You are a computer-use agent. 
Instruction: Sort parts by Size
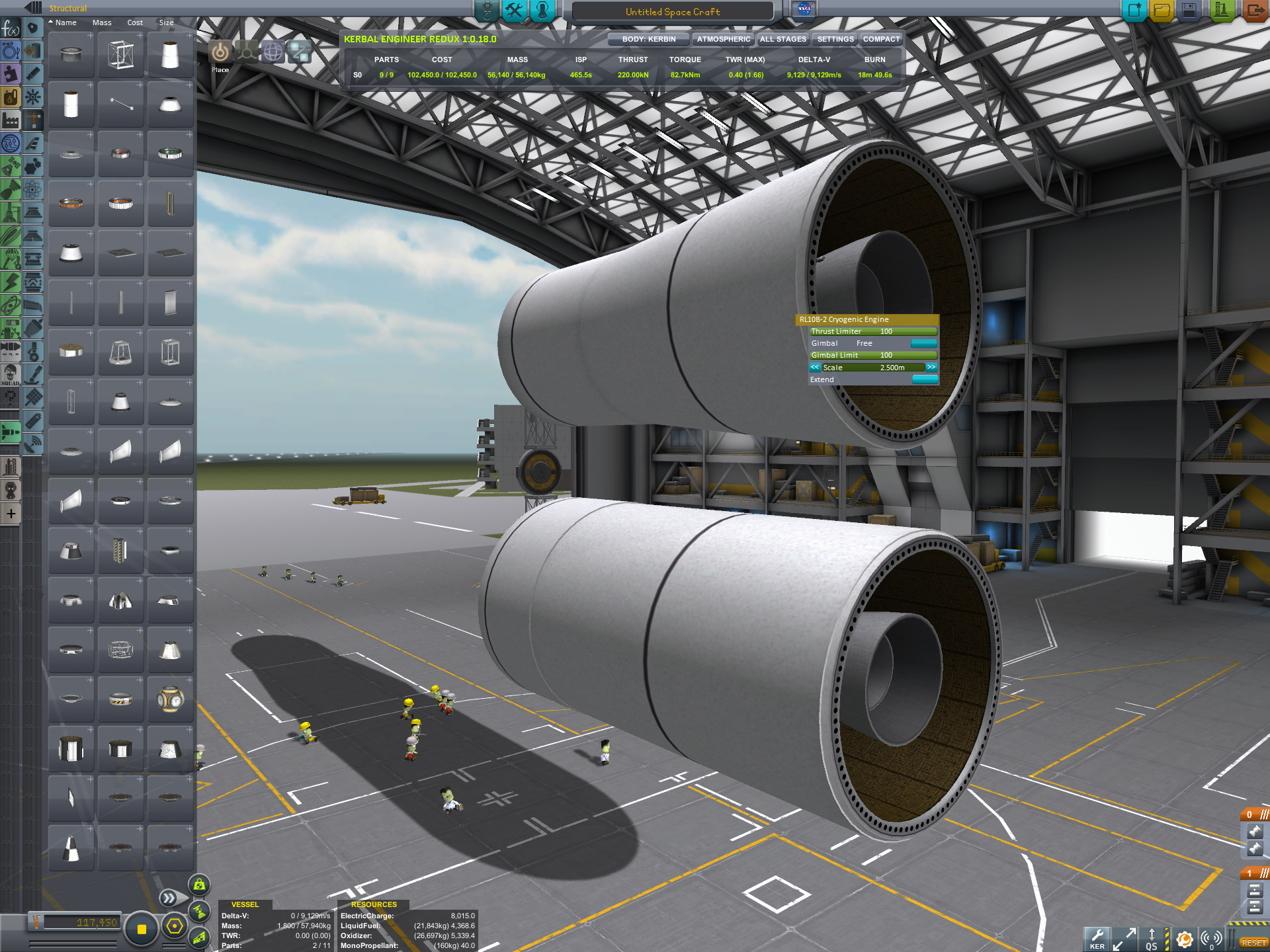tap(166, 22)
